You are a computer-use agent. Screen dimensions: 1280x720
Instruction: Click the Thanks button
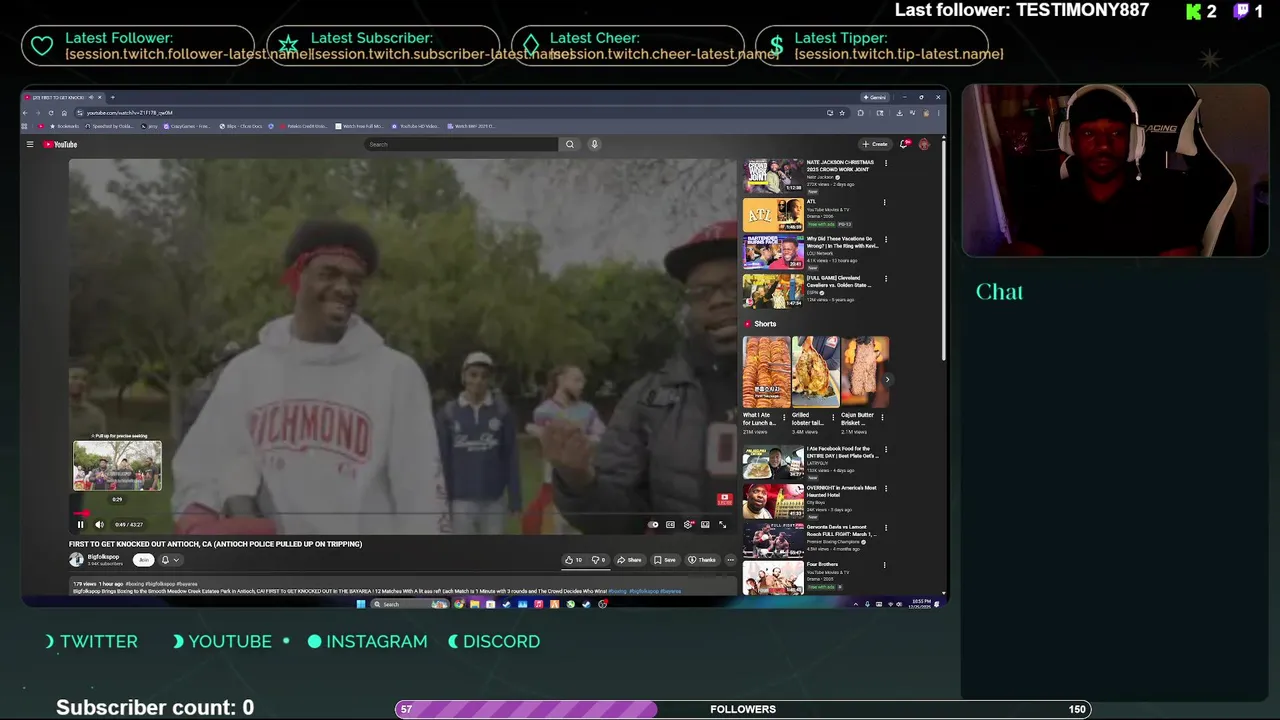coord(702,560)
